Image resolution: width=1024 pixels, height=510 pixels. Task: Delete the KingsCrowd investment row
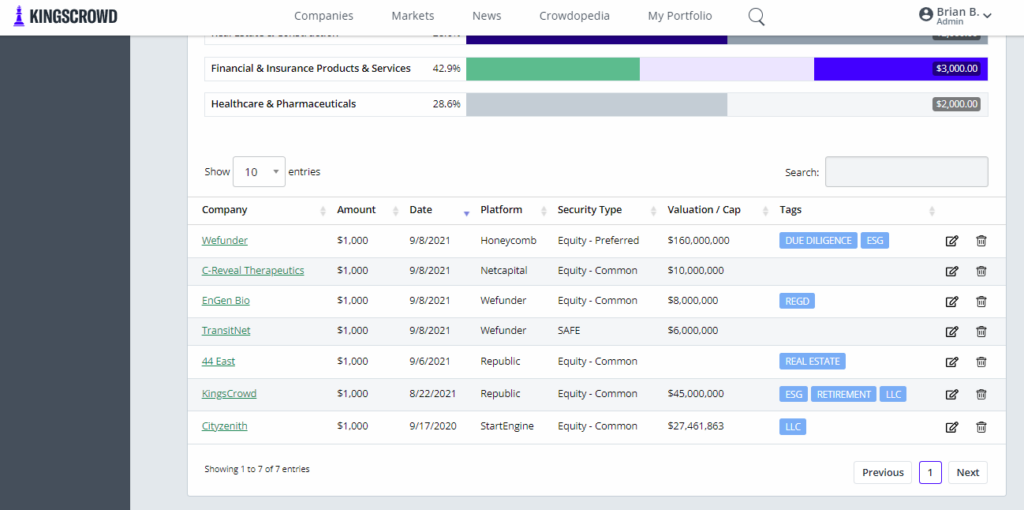coord(981,394)
